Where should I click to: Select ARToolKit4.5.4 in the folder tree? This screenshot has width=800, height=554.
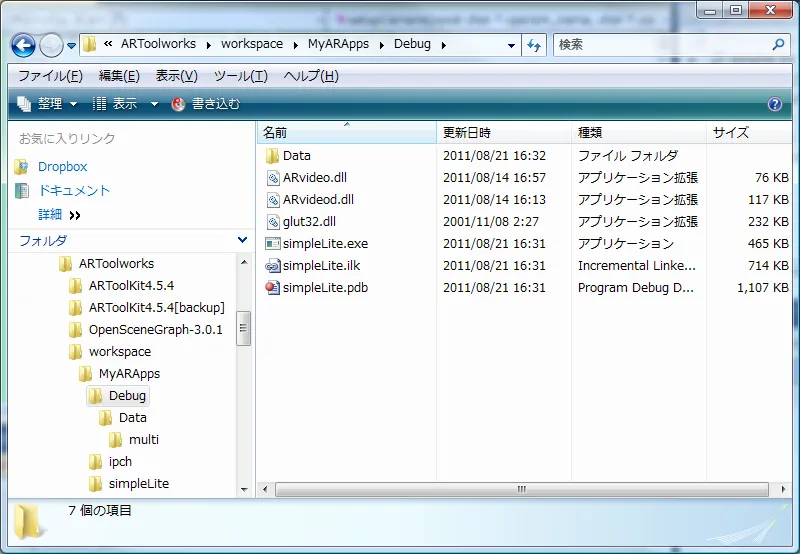[131, 285]
